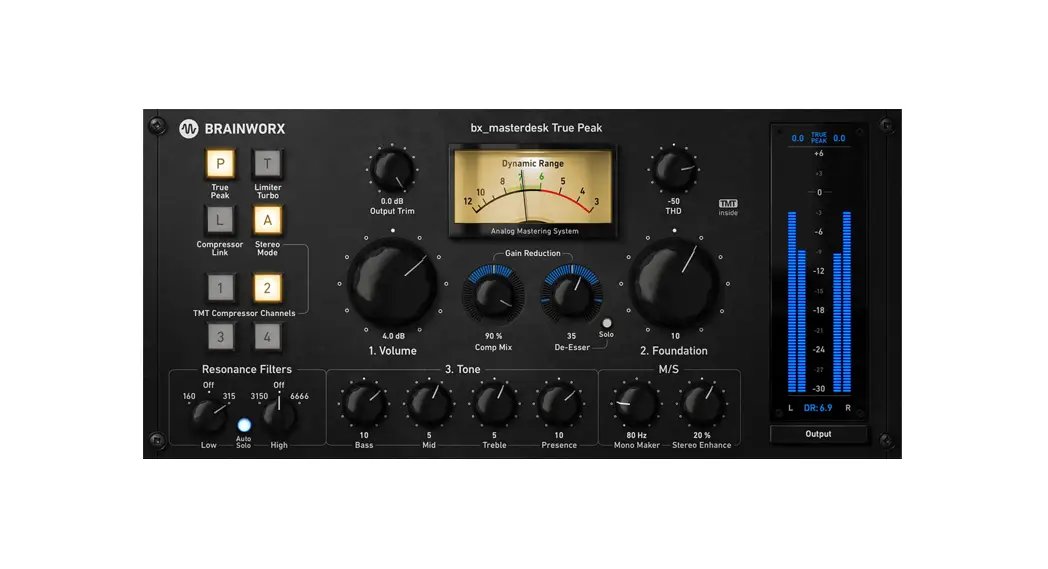Select TMT compressor channel 2
Image resolution: width=1048 pixels, height=569 pixels.
tap(267, 288)
